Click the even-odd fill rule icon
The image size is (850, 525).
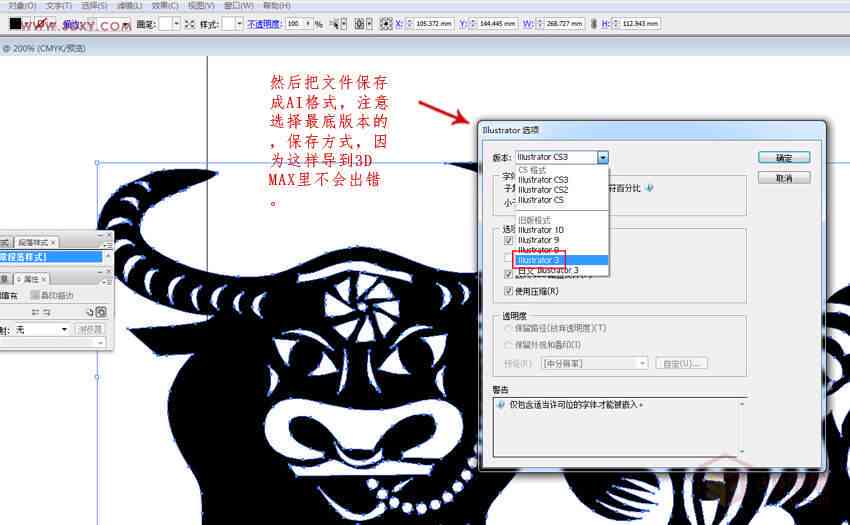tap(101, 312)
